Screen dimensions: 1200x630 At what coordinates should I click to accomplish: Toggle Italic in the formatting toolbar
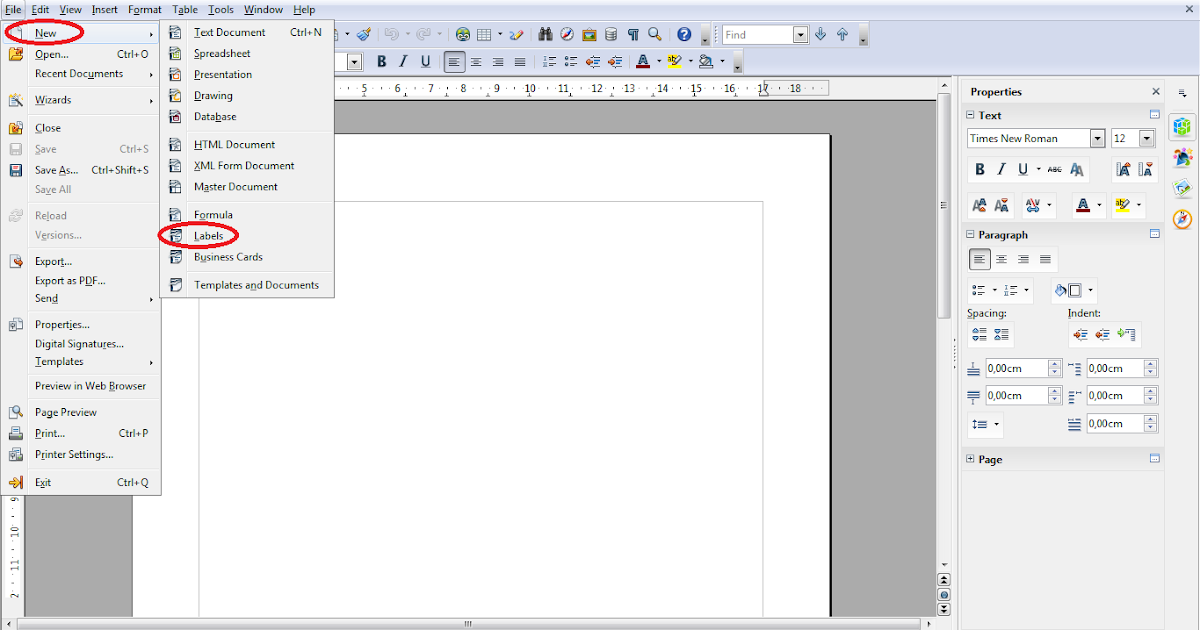tap(403, 62)
